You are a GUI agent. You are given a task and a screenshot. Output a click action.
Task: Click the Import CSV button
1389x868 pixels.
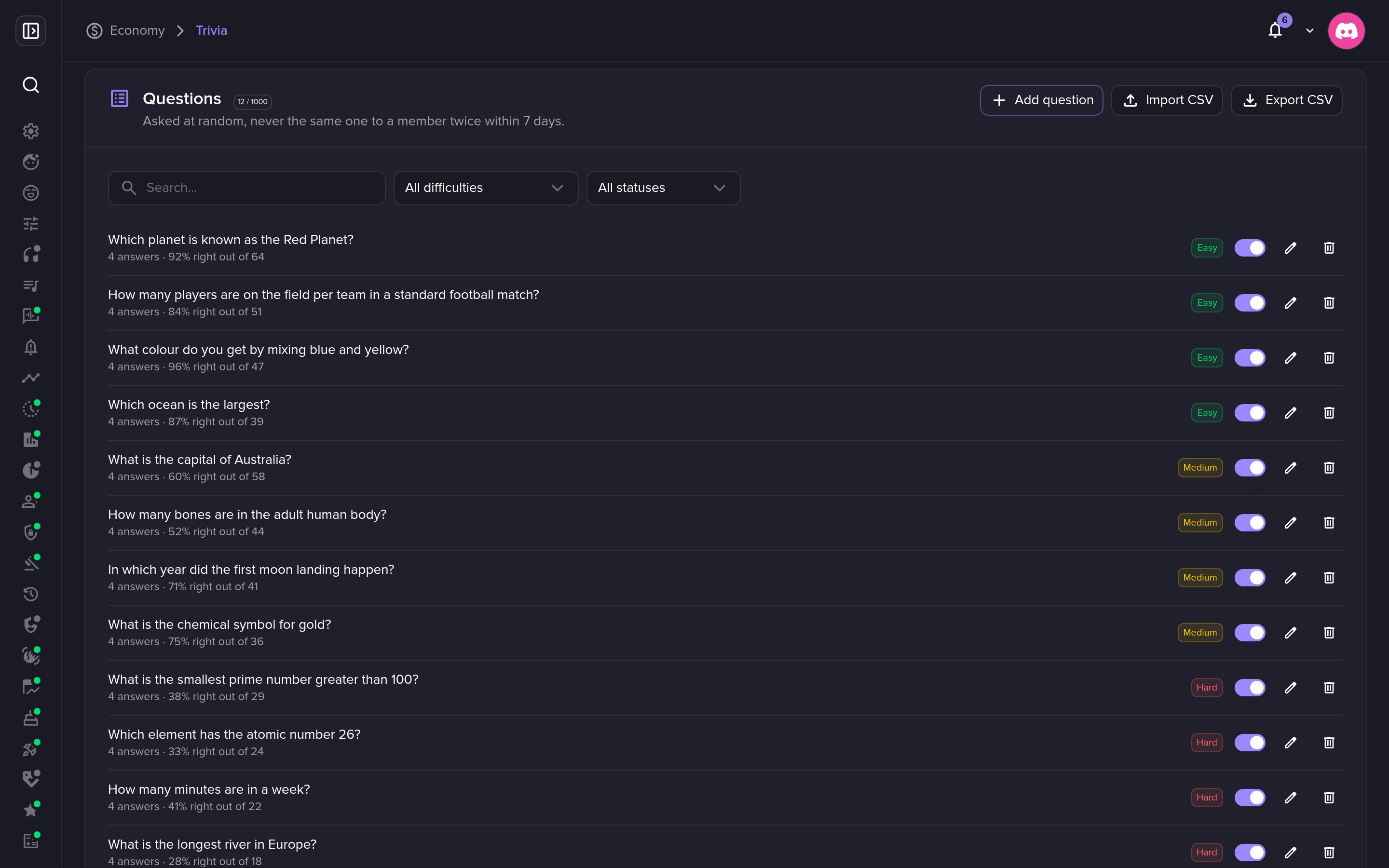(x=1167, y=100)
